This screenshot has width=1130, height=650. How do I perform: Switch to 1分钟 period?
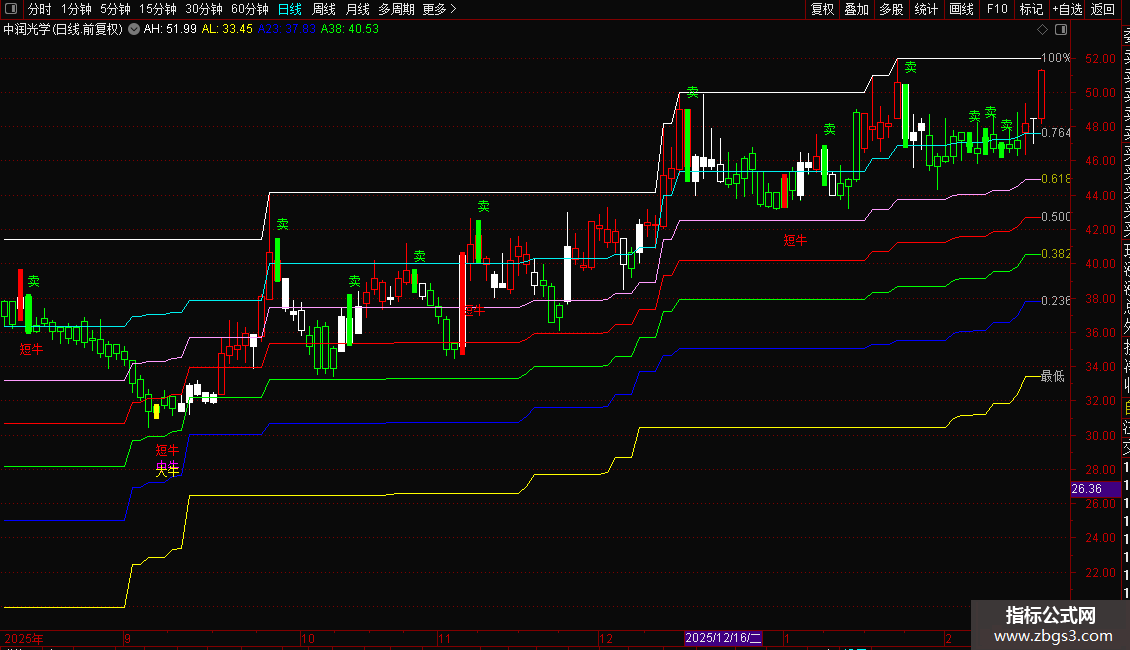click(x=76, y=9)
